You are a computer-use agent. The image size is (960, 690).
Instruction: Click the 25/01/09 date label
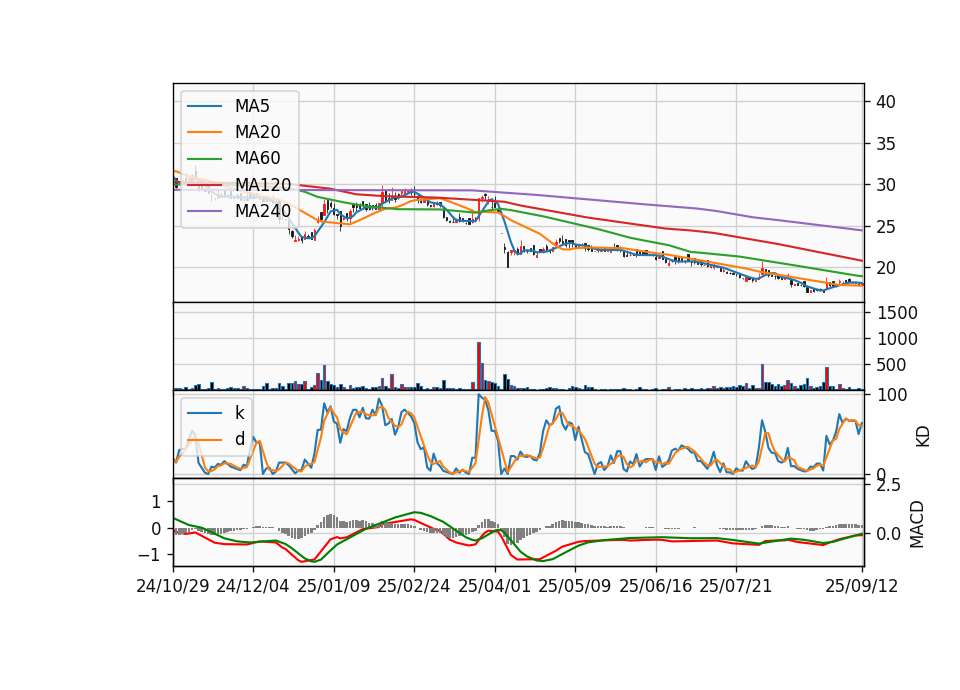pyautogui.click(x=334, y=586)
